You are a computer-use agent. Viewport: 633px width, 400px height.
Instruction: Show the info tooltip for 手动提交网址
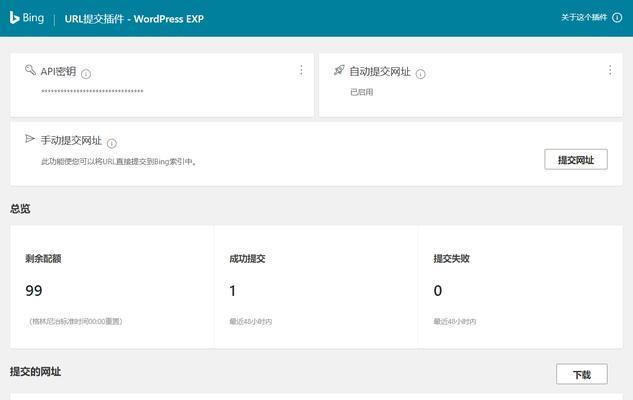pos(112,143)
